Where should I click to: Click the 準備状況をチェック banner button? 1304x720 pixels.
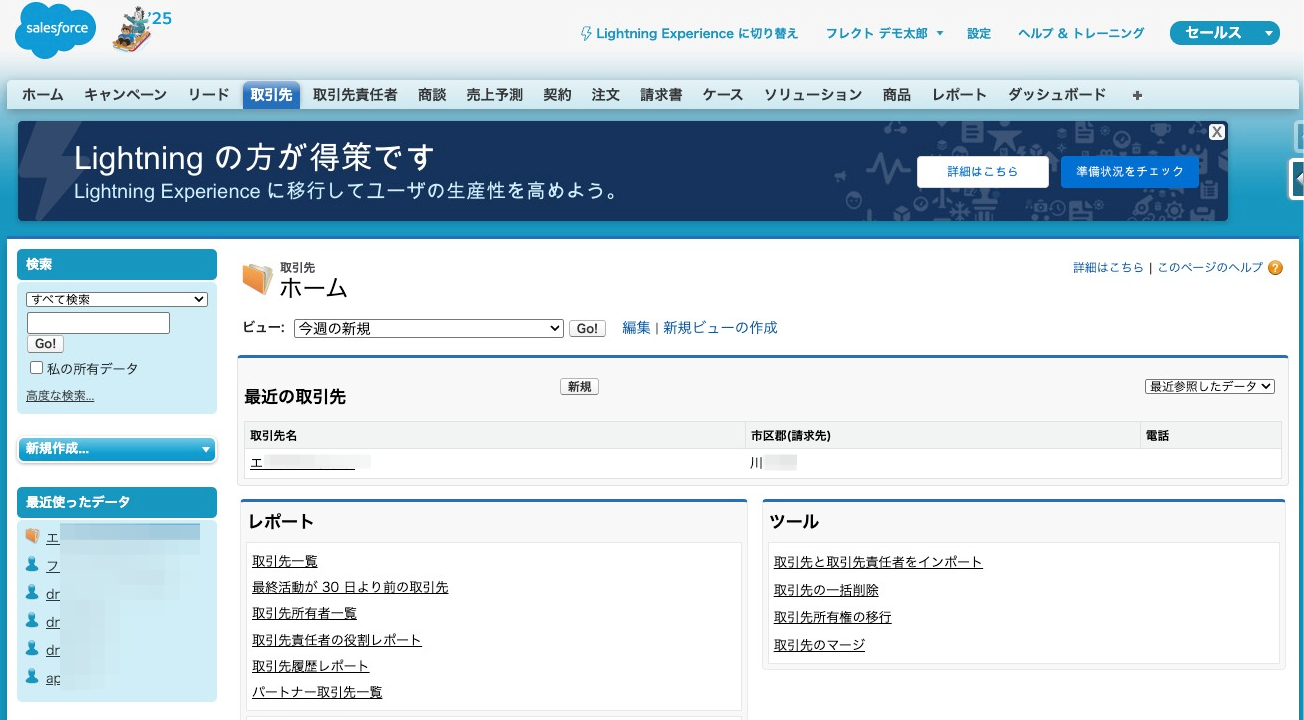[x=1129, y=171]
